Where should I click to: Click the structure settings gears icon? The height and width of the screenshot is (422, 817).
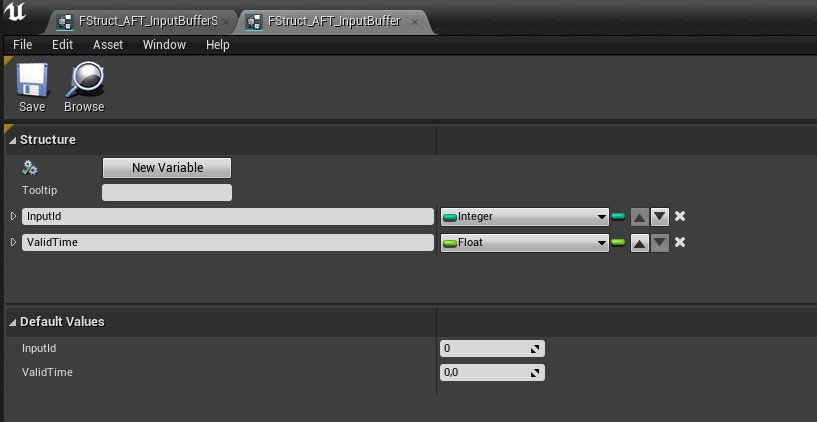click(x=30, y=168)
